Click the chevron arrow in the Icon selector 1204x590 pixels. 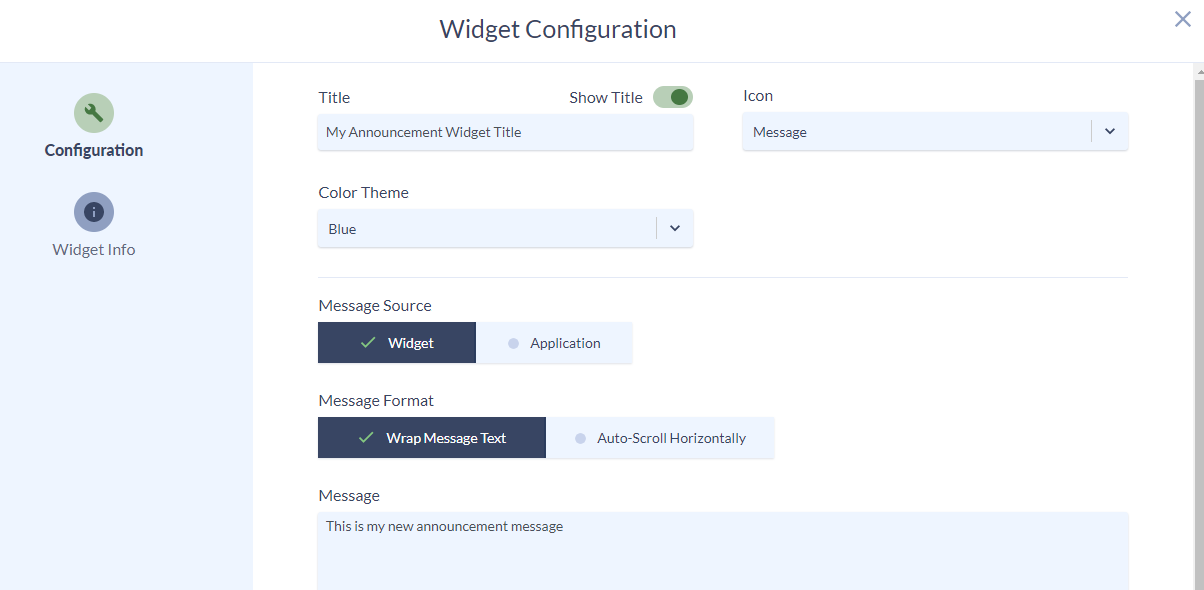(1110, 132)
